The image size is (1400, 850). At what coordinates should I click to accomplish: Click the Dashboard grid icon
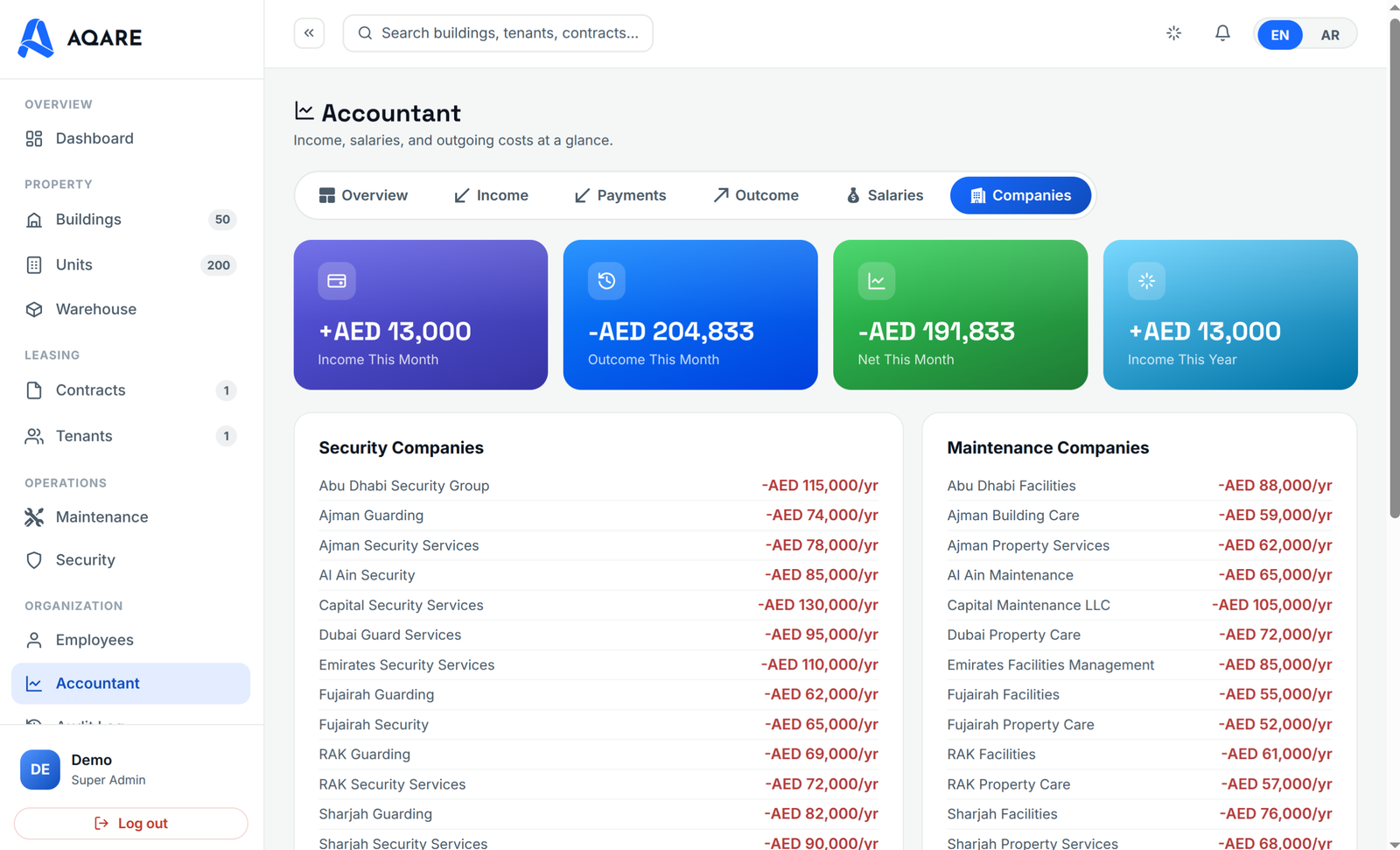(34, 138)
